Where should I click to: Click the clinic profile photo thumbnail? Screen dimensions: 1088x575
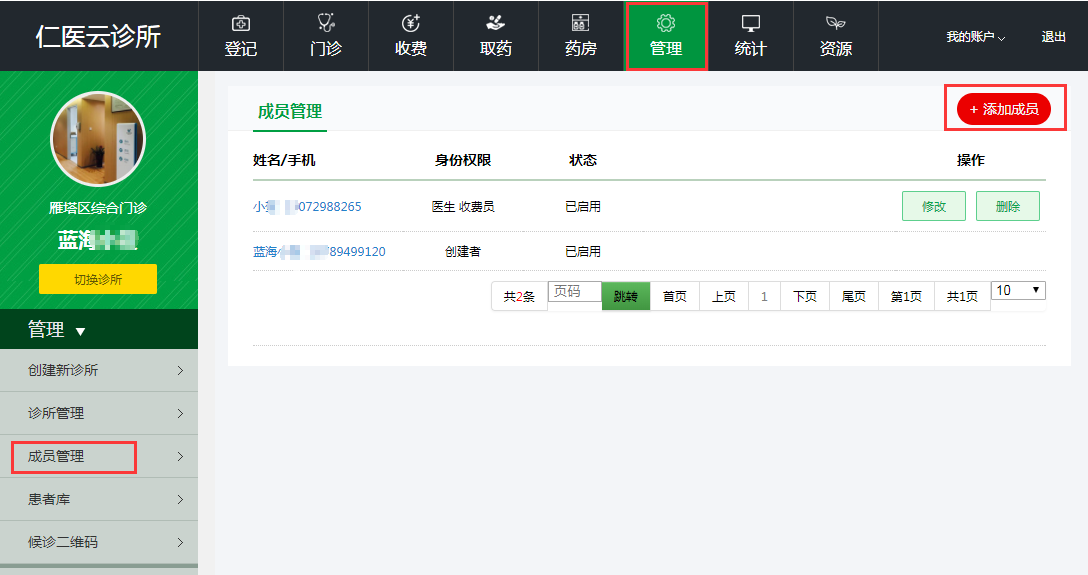click(98, 139)
